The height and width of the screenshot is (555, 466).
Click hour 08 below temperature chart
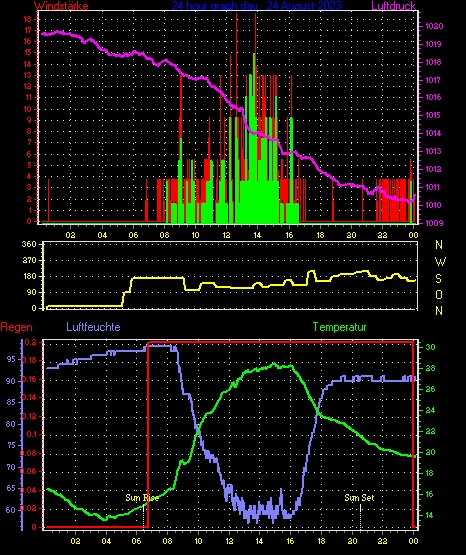coord(167,541)
